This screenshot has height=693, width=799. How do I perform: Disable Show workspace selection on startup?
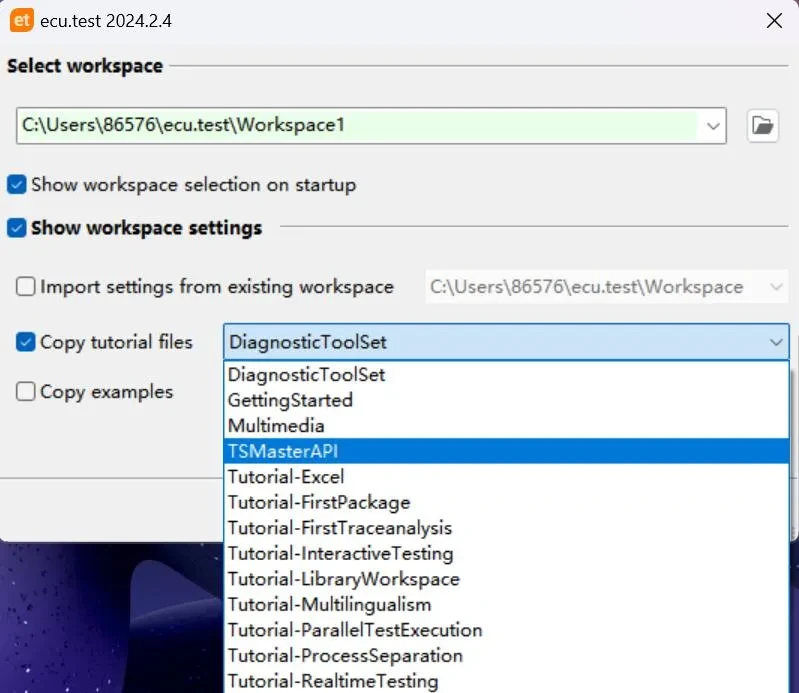[17, 185]
